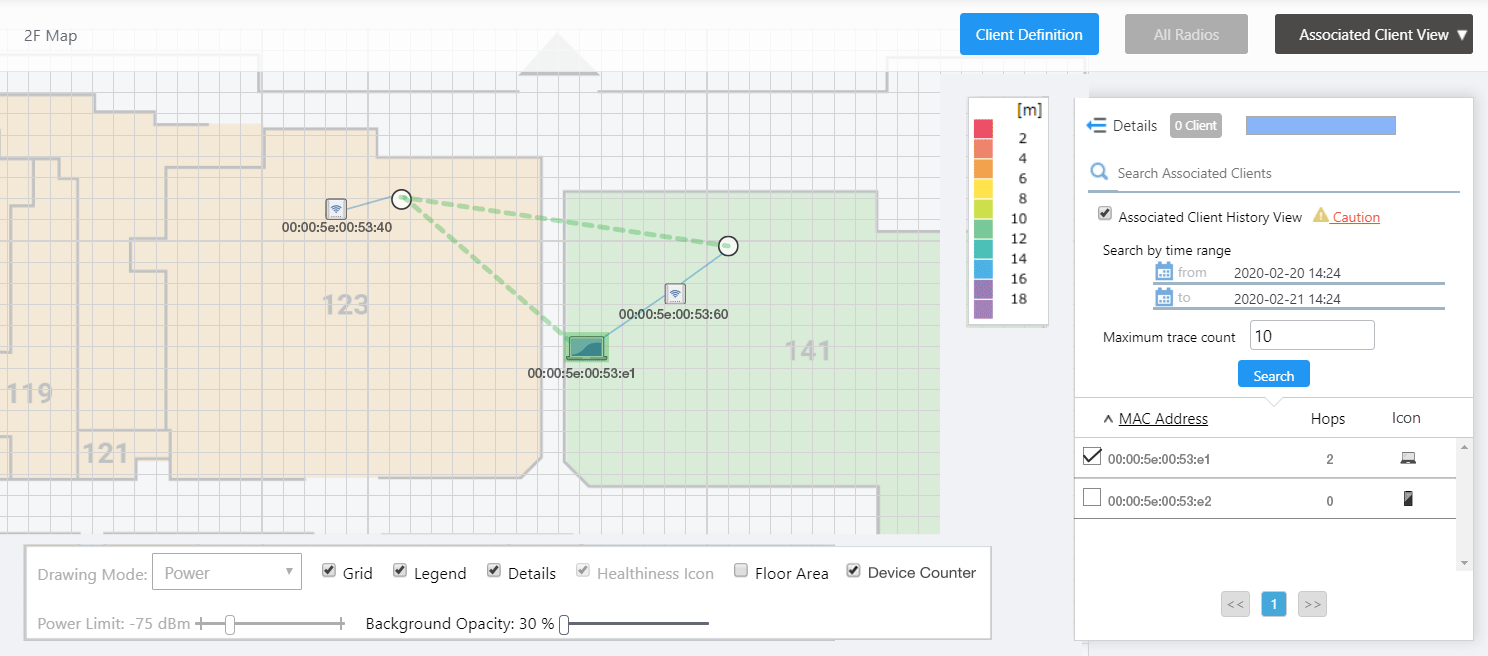Click the Client Definition button
The image size is (1488, 656).
click(x=1029, y=34)
